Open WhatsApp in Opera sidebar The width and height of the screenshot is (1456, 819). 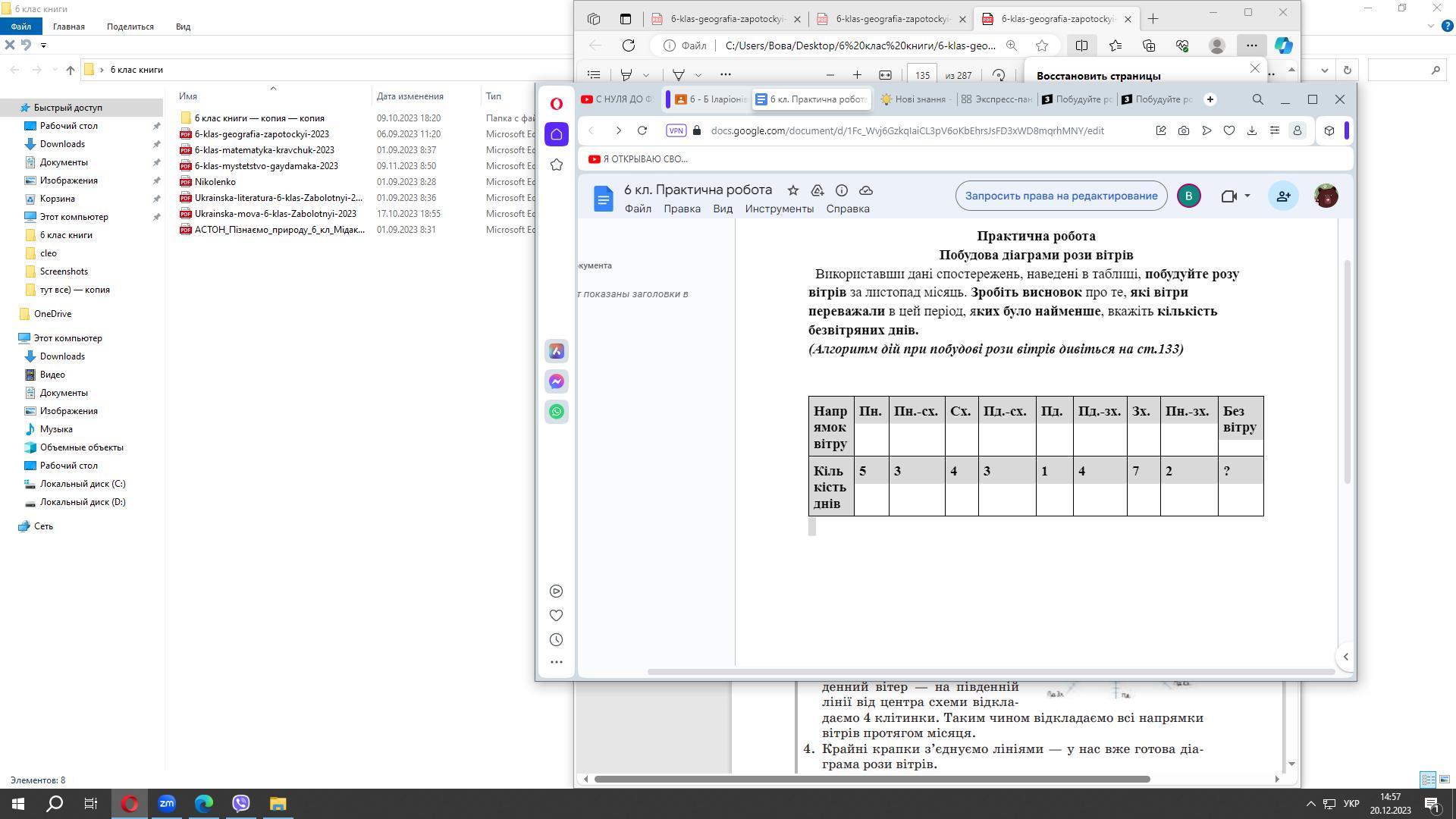coord(557,412)
